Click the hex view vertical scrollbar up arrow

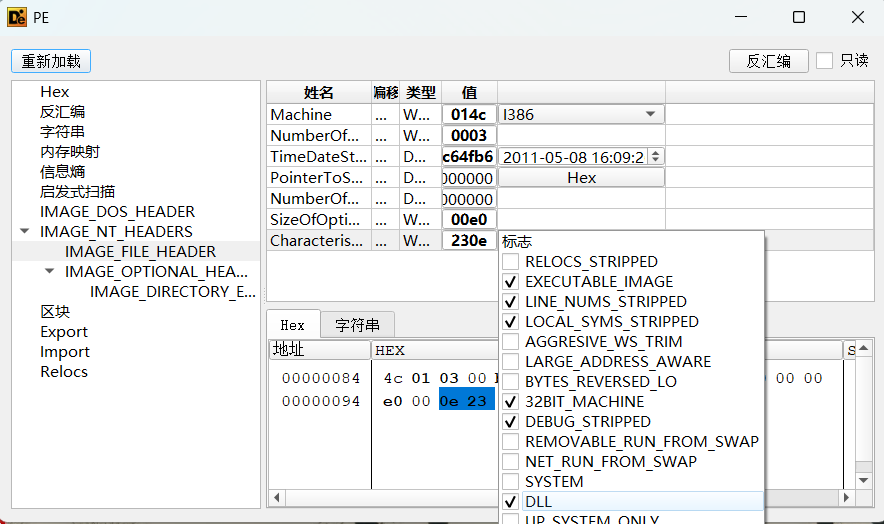point(863,349)
